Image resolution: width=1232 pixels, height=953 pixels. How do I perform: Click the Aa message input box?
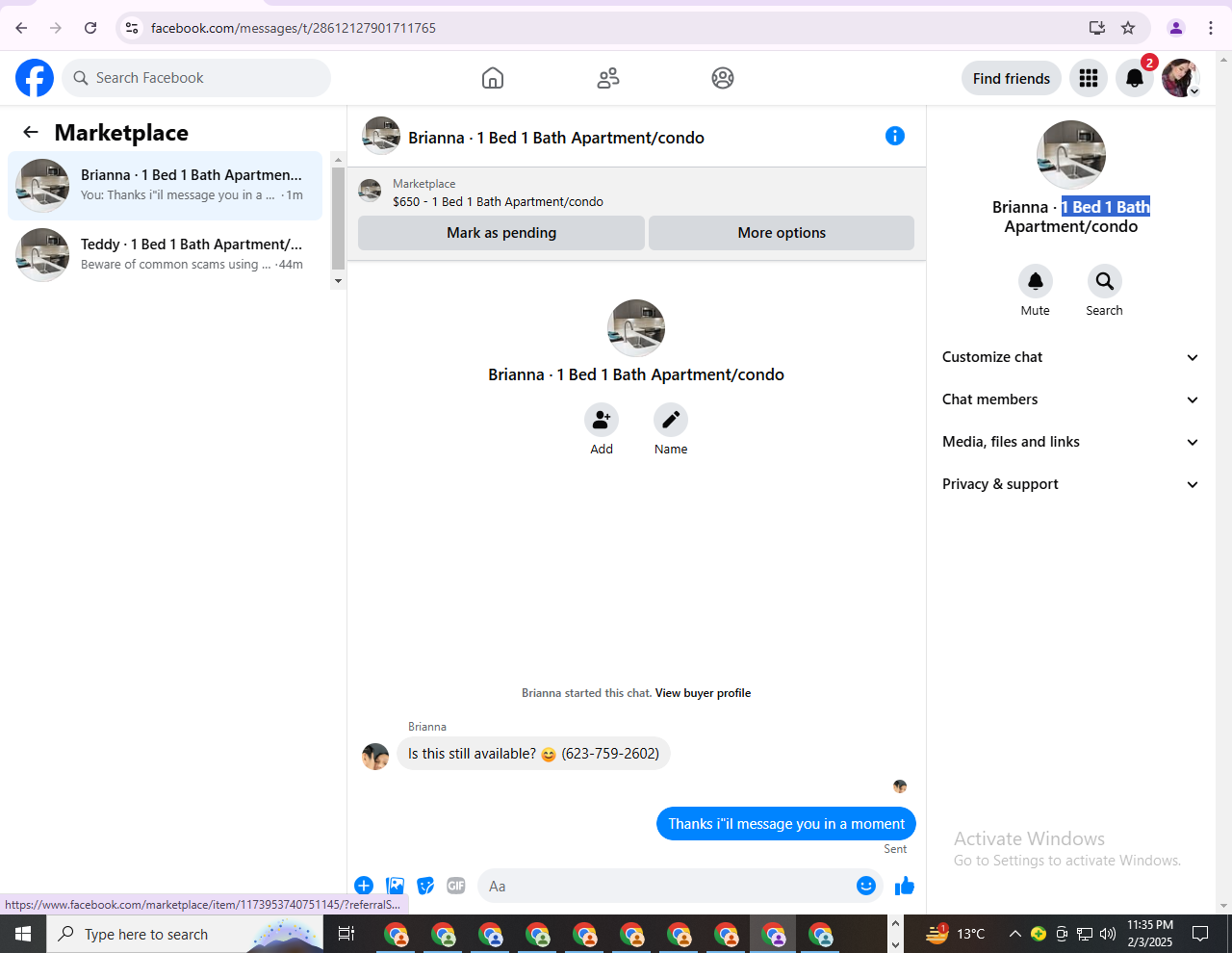pyautogui.click(x=666, y=886)
